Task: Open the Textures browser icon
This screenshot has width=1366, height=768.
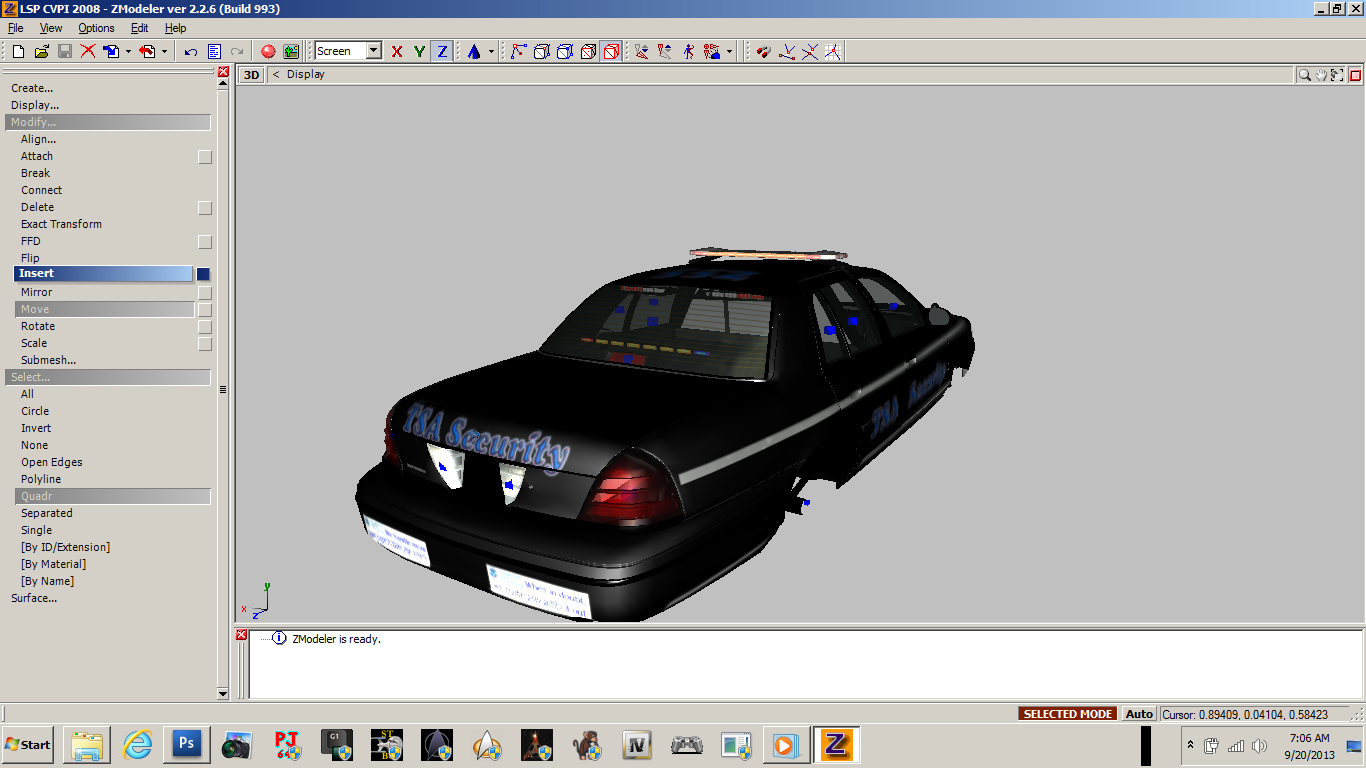Action: [x=291, y=51]
